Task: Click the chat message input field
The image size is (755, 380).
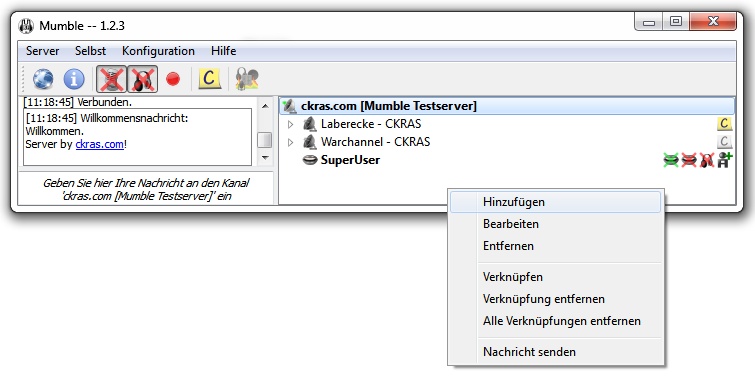Action: pos(146,189)
